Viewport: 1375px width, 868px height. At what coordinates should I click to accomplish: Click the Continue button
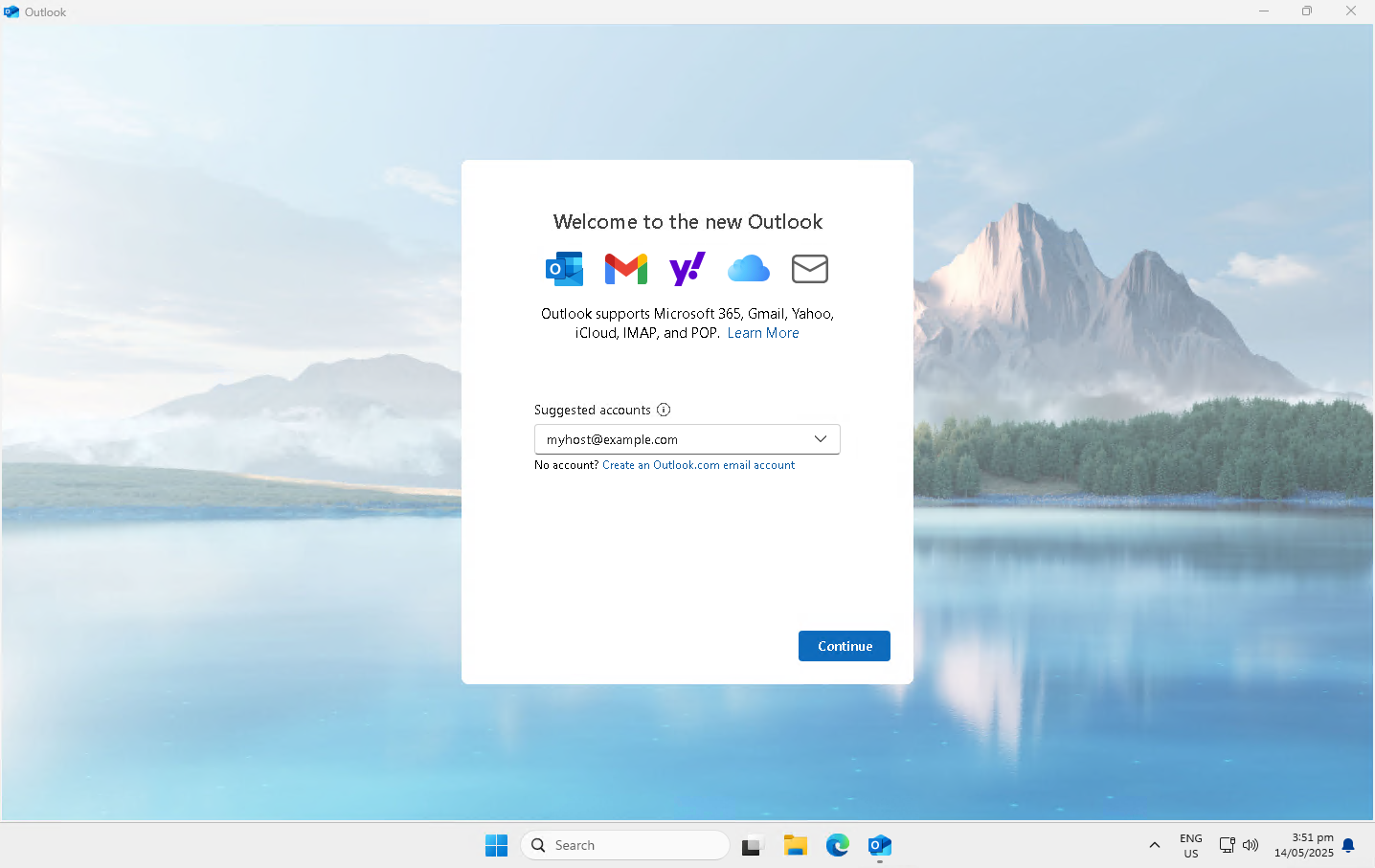[845, 646]
